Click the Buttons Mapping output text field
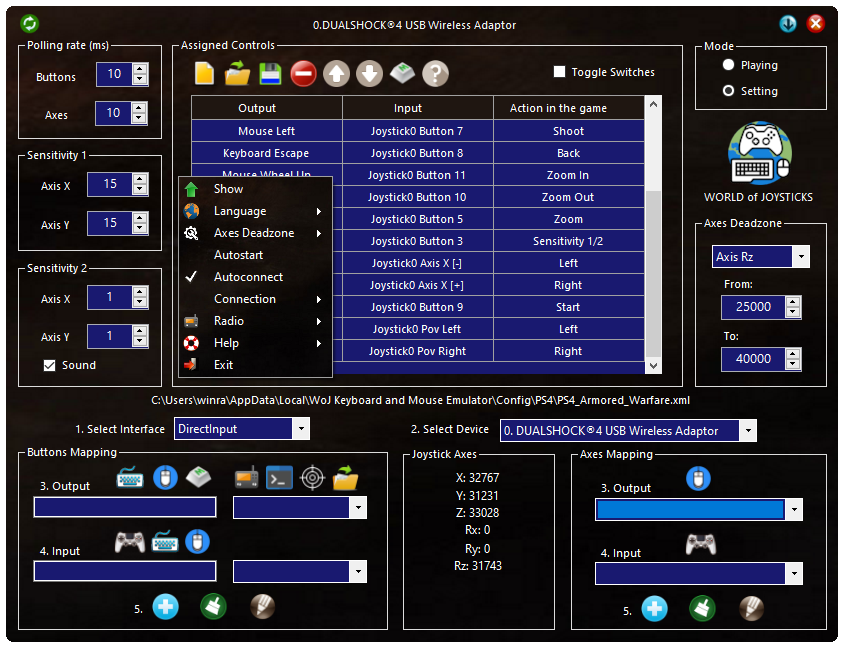845x649 pixels. point(125,507)
